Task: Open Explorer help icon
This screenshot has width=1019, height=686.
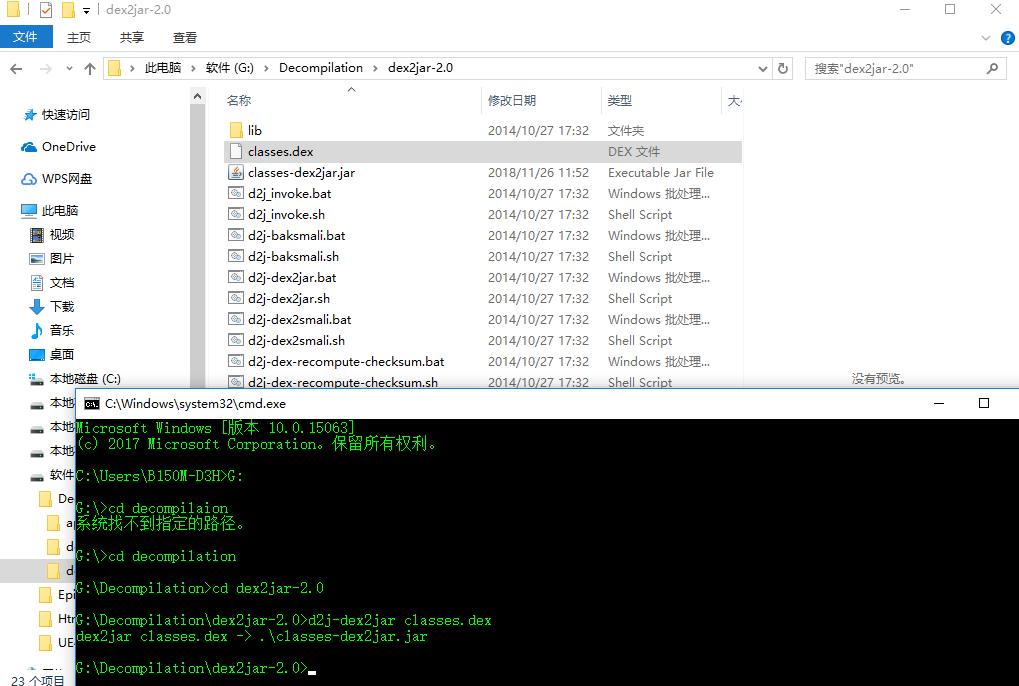Action: [x=1007, y=38]
